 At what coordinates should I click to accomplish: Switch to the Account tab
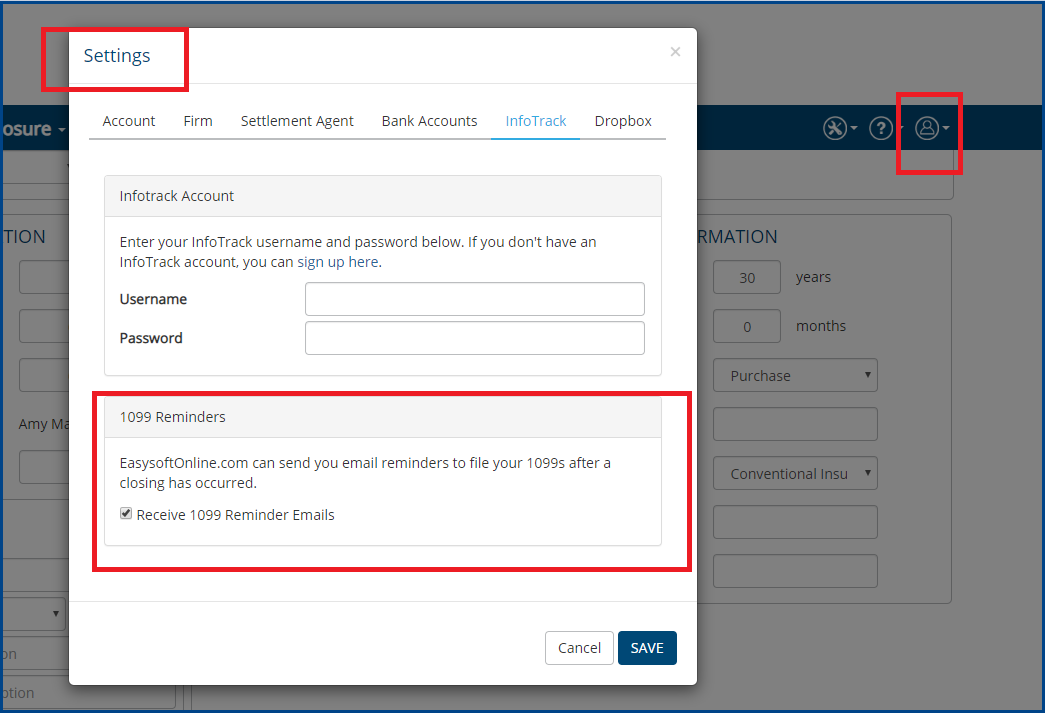129,121
